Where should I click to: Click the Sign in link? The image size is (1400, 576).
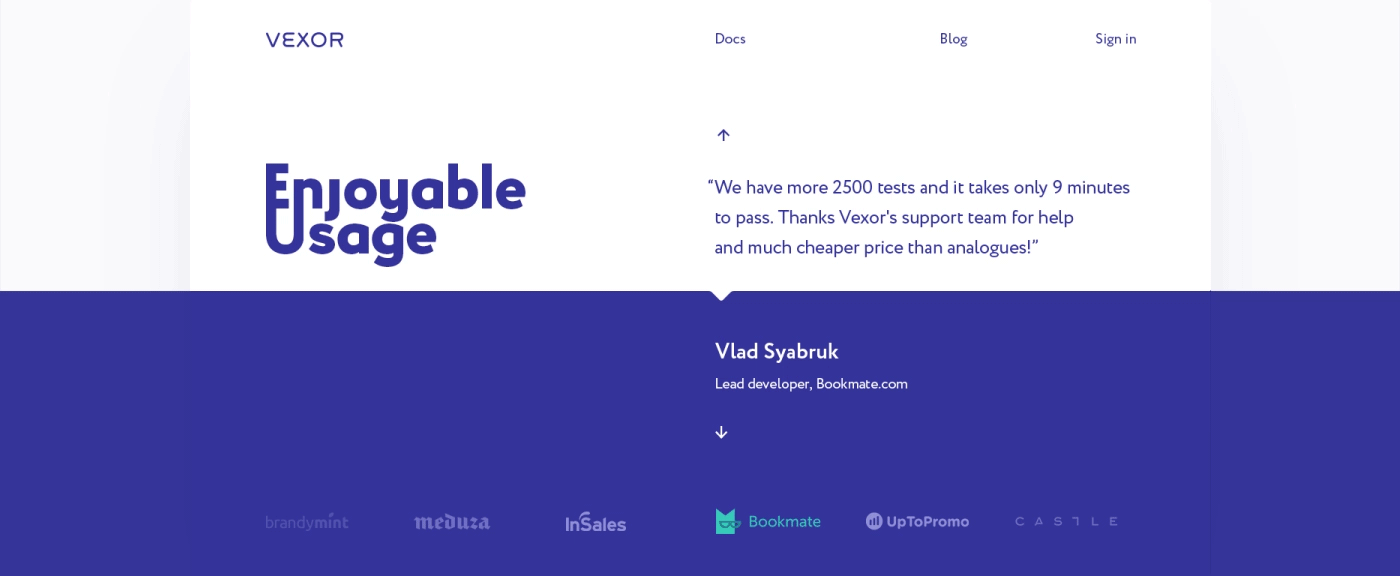click(x=1115, y=39)
